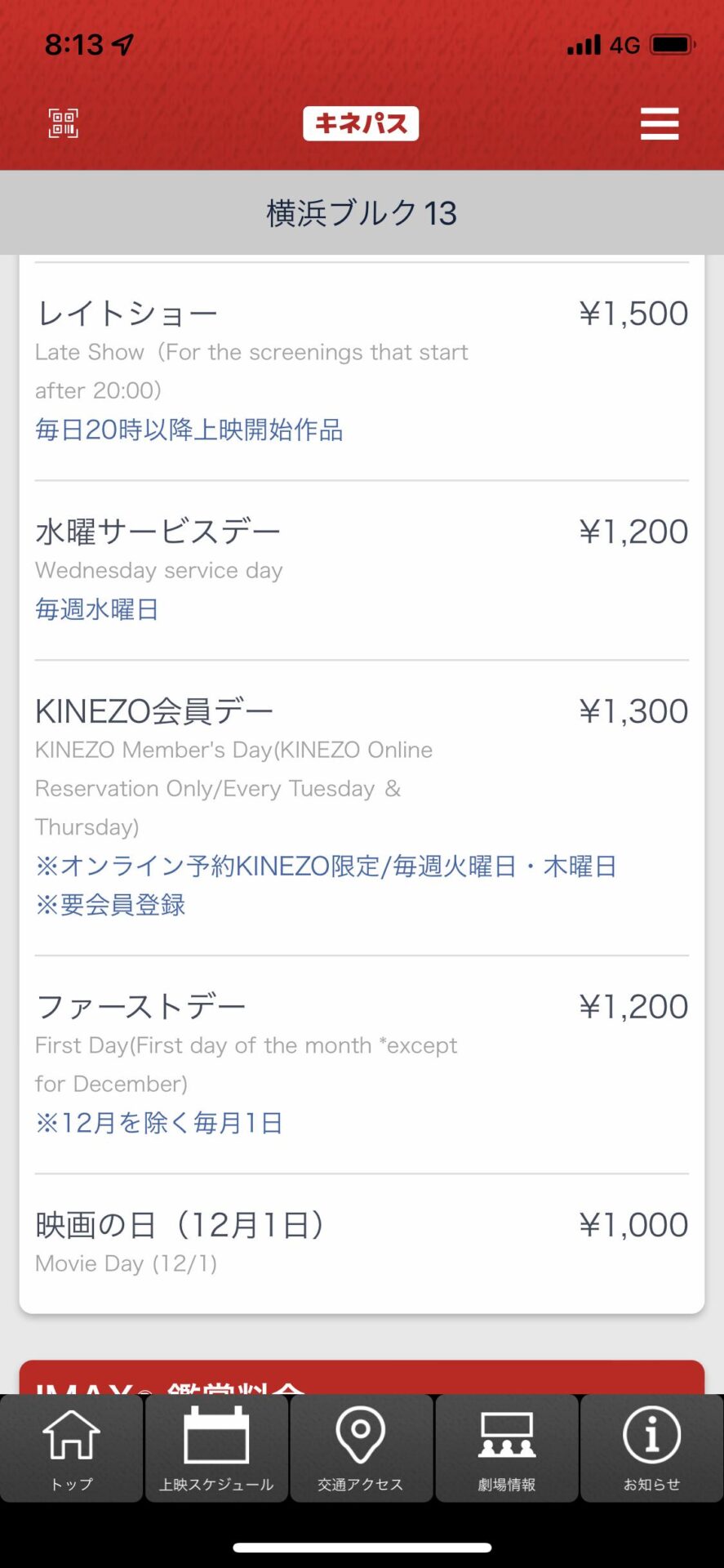Tap the 横浜ブルク13 theater title bar
This screenshot has width=724, height=1568.
[361, 213]
